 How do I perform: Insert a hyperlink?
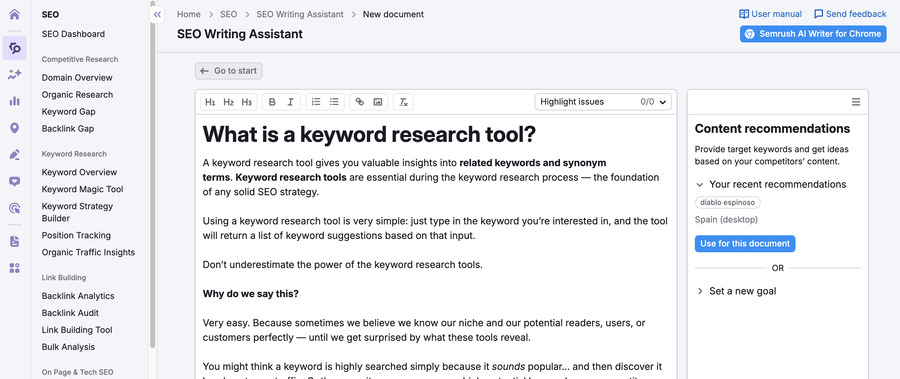(359, 102)
